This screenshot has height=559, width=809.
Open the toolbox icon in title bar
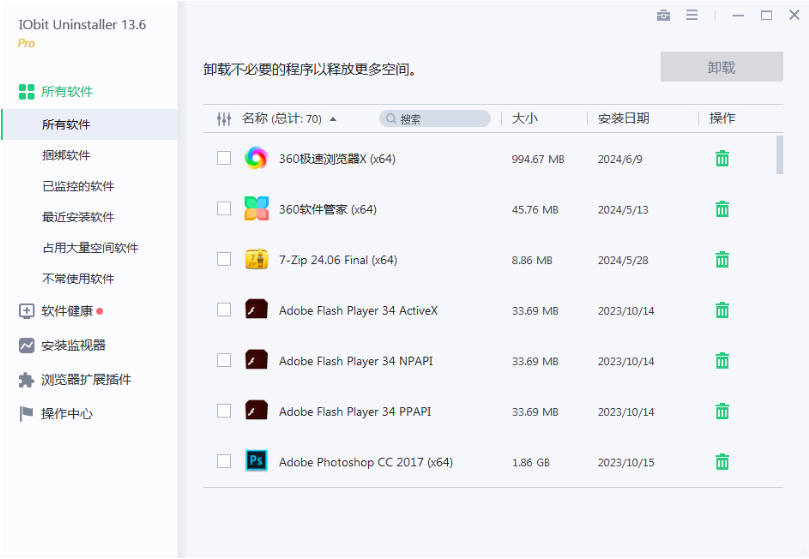coord(663,15)
